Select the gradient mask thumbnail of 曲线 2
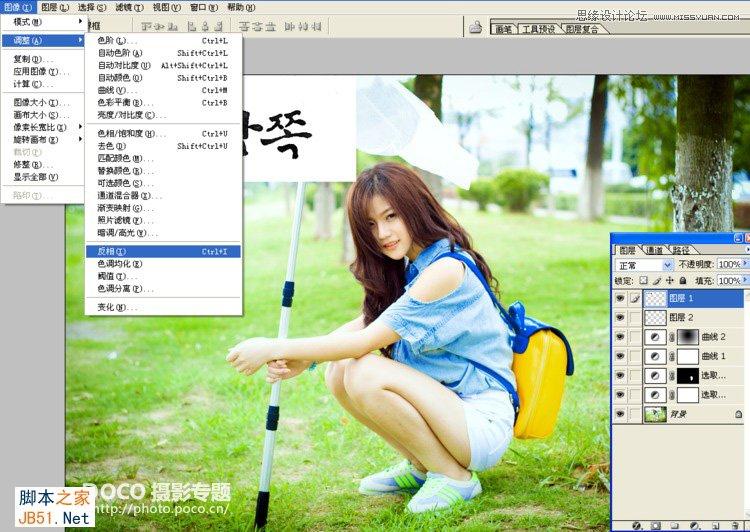The width and height of the screenshot is (750, 532). (688, 337)
